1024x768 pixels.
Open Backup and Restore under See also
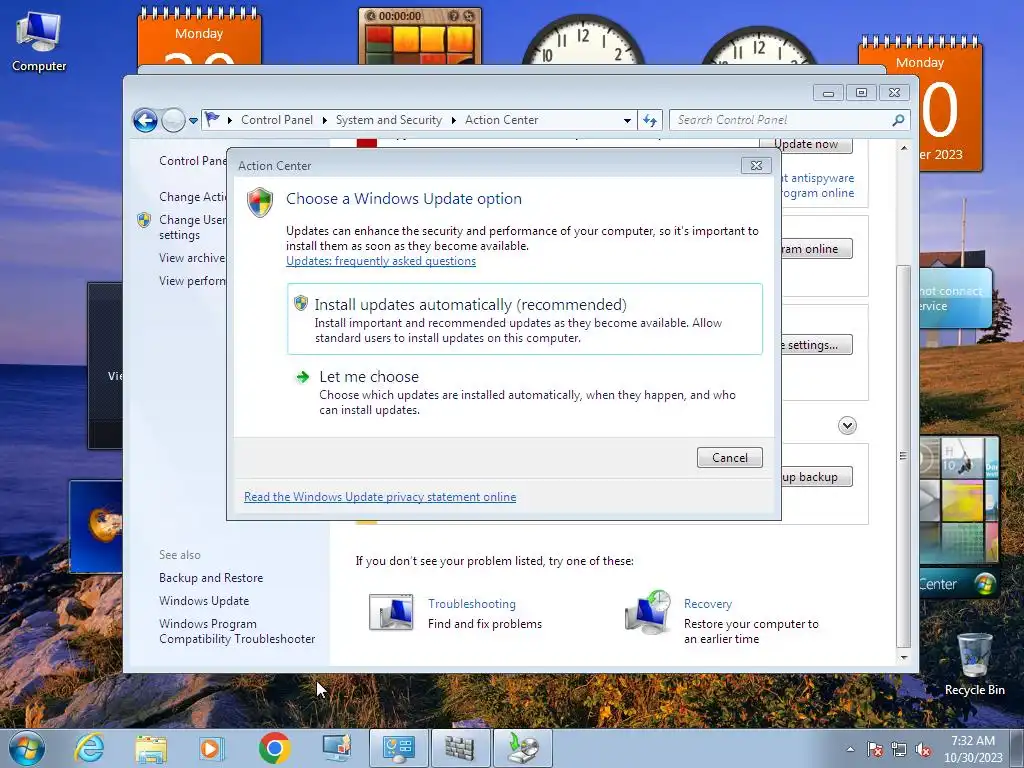coord(211,578)
